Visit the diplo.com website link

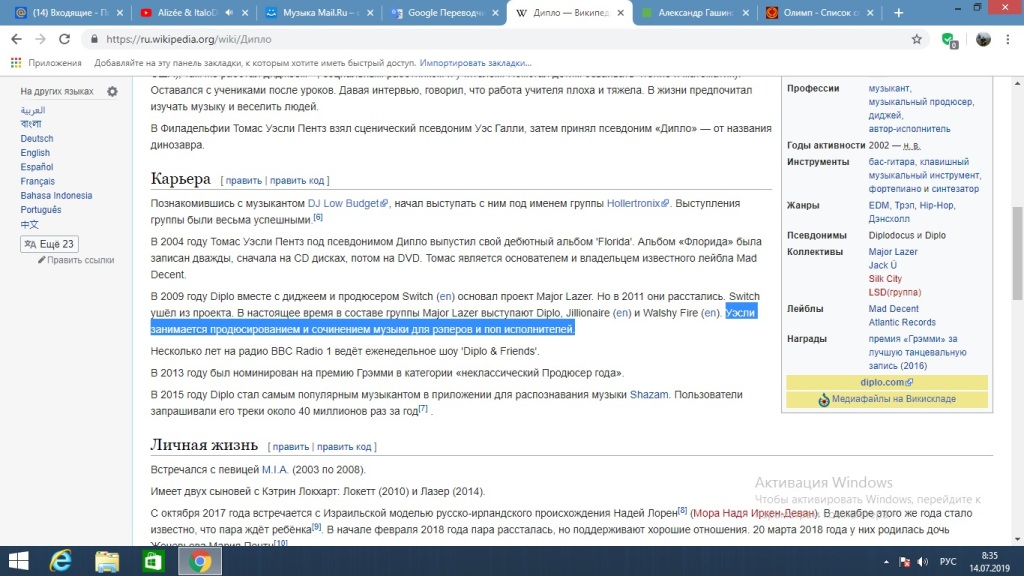(x=886, y=382)
